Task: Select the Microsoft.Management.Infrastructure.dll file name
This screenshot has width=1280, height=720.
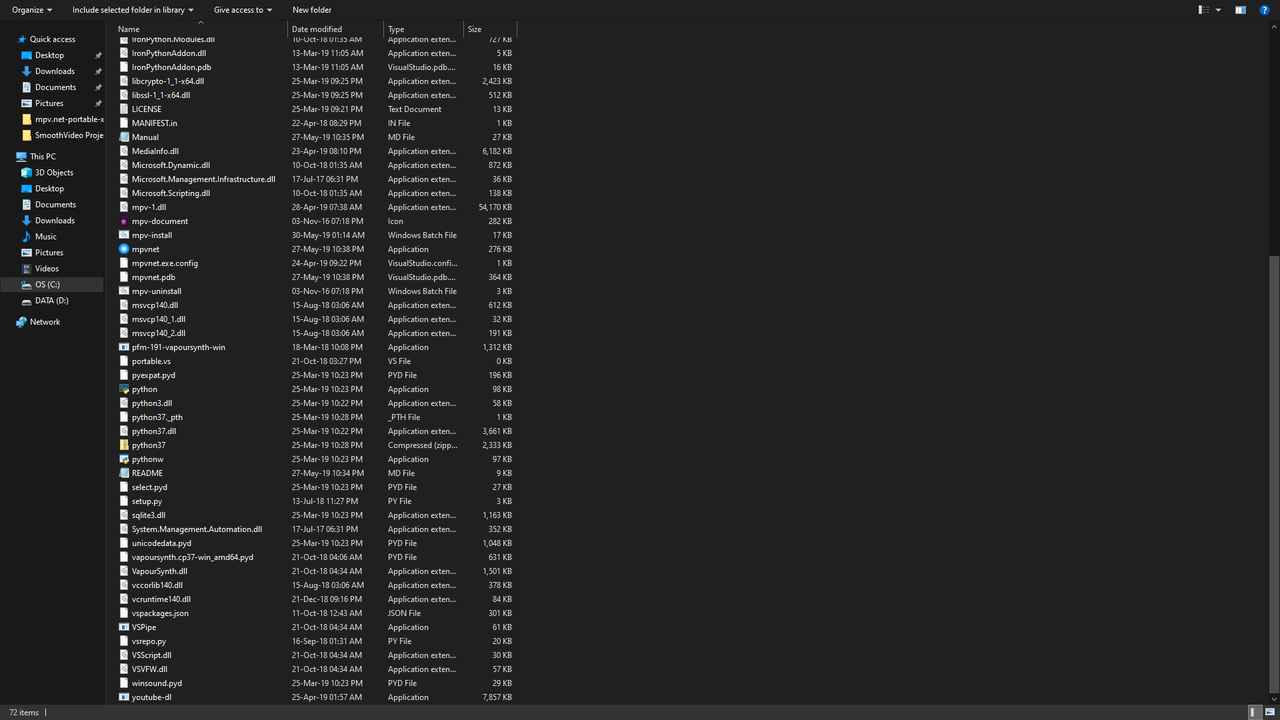Action: click(204, 179)
